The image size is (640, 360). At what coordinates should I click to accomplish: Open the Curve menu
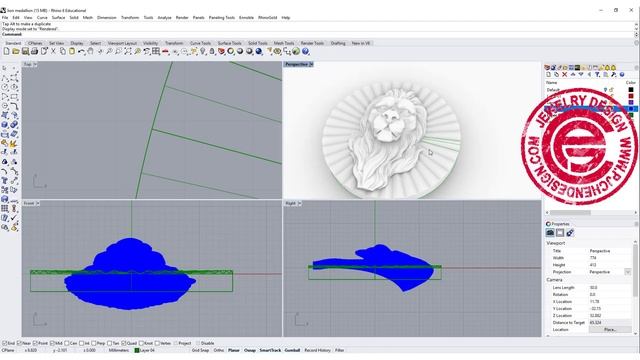coord(42,18)
